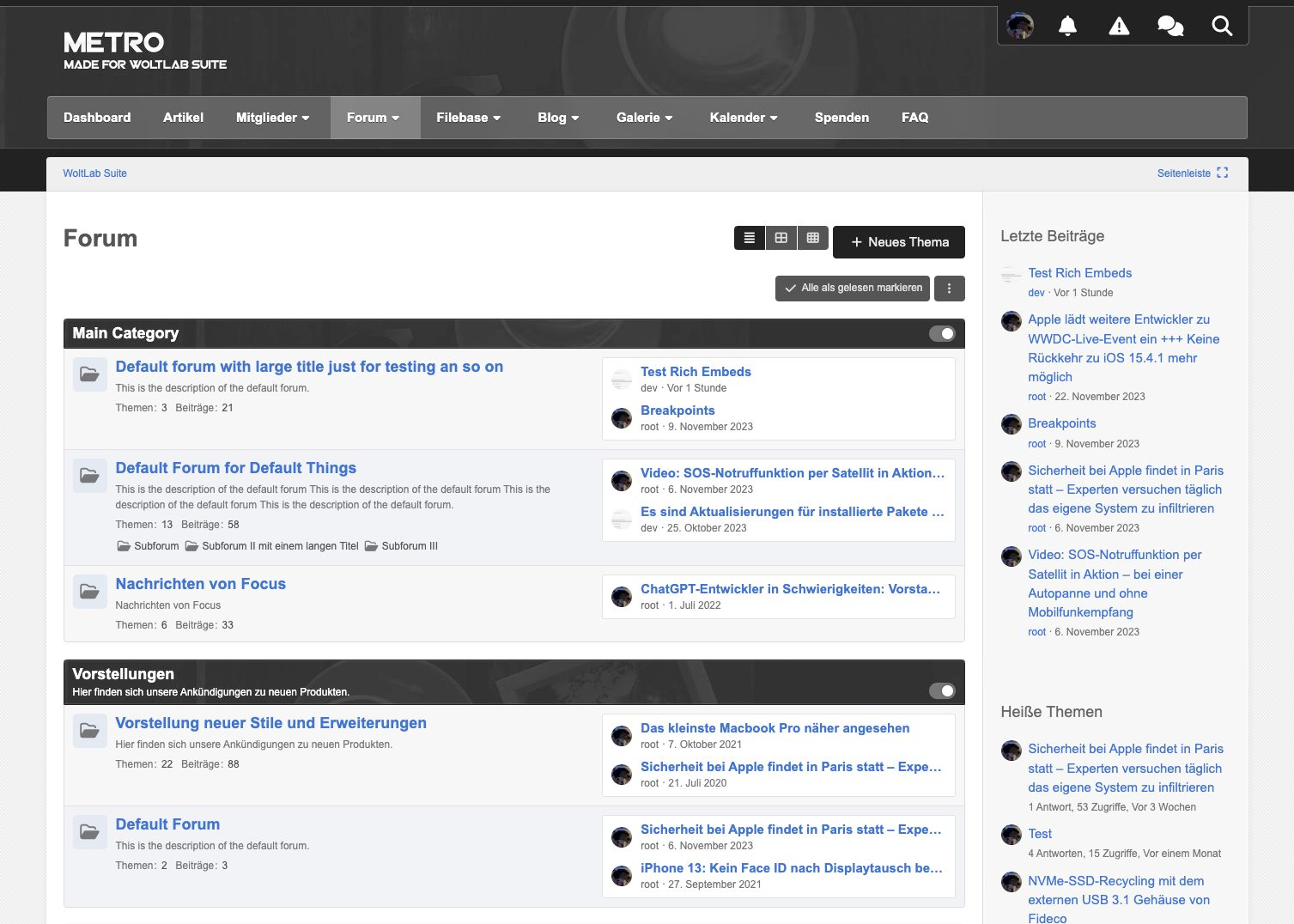
Task: Expand the Kalender dropdown menu
Action: [743, 118]
